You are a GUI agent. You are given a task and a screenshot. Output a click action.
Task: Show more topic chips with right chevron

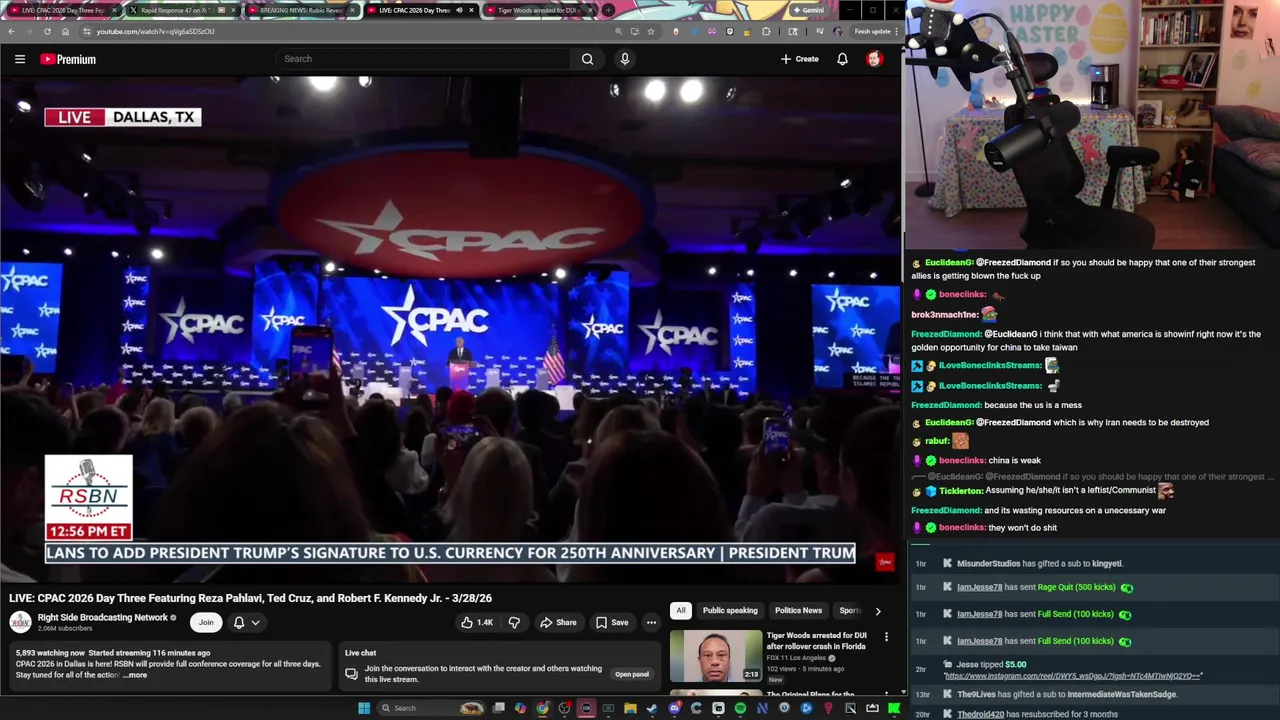click(878, 610)
